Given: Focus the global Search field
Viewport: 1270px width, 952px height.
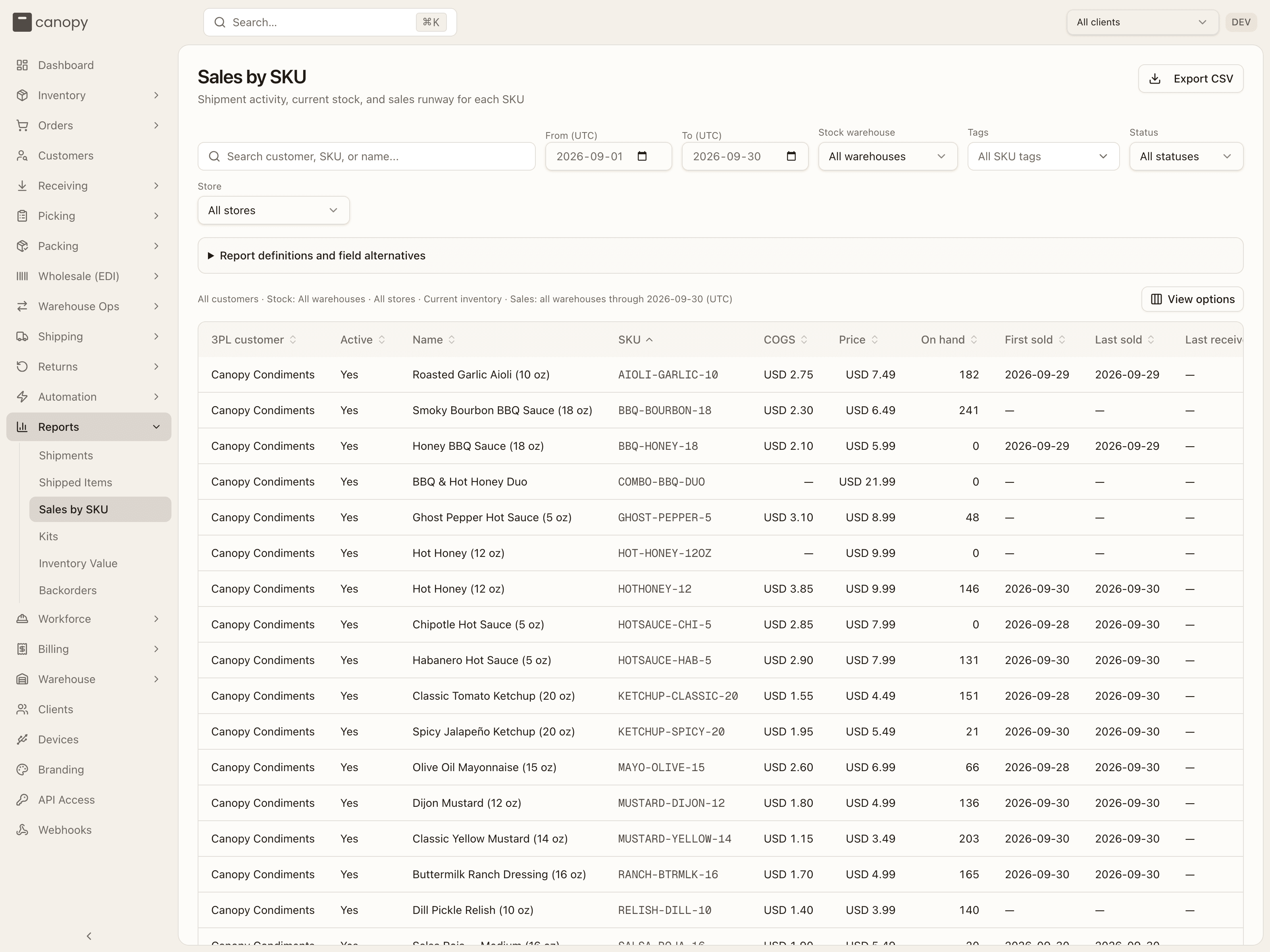Looking at the screenshot, I should click(330, 22).
